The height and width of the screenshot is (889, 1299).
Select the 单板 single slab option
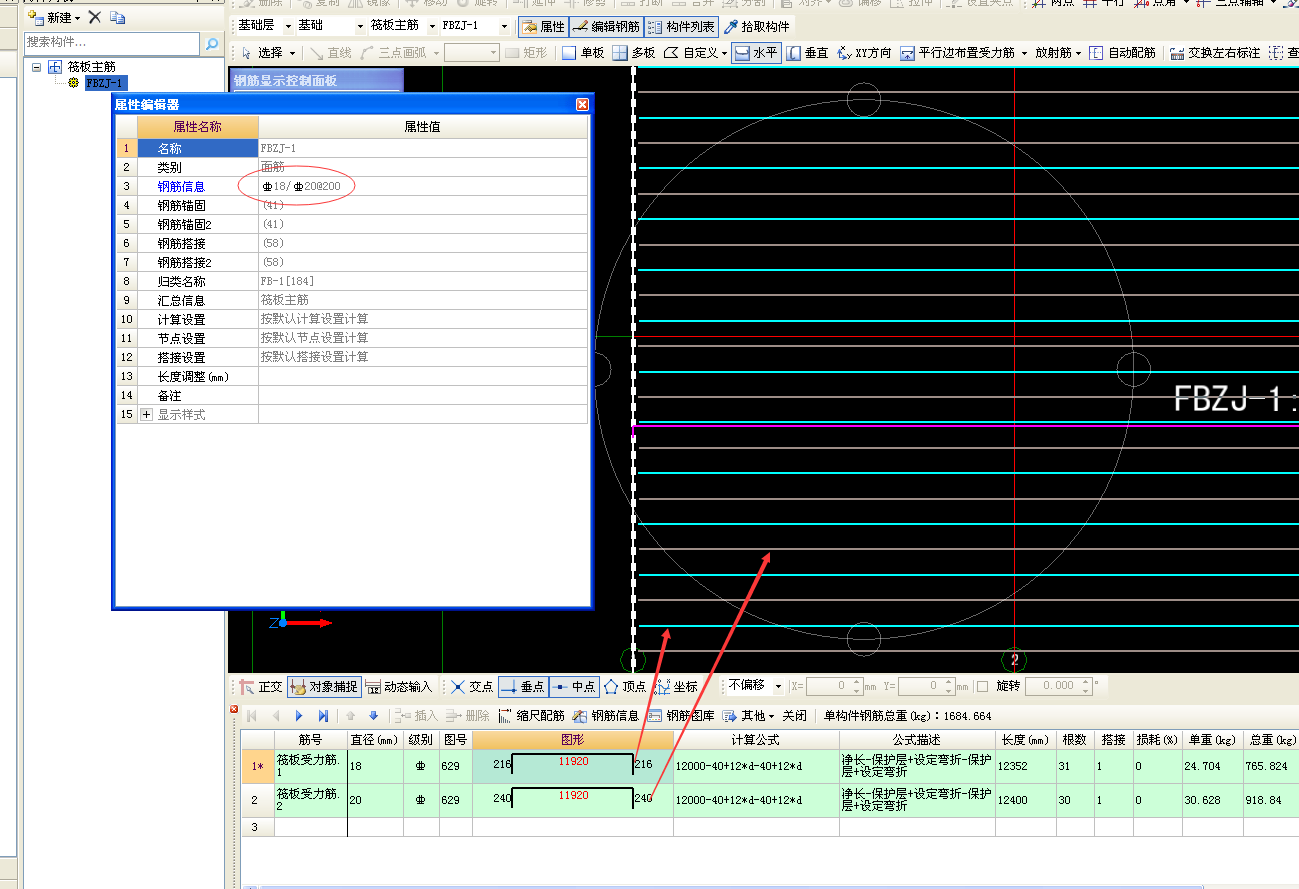point(582,53)
